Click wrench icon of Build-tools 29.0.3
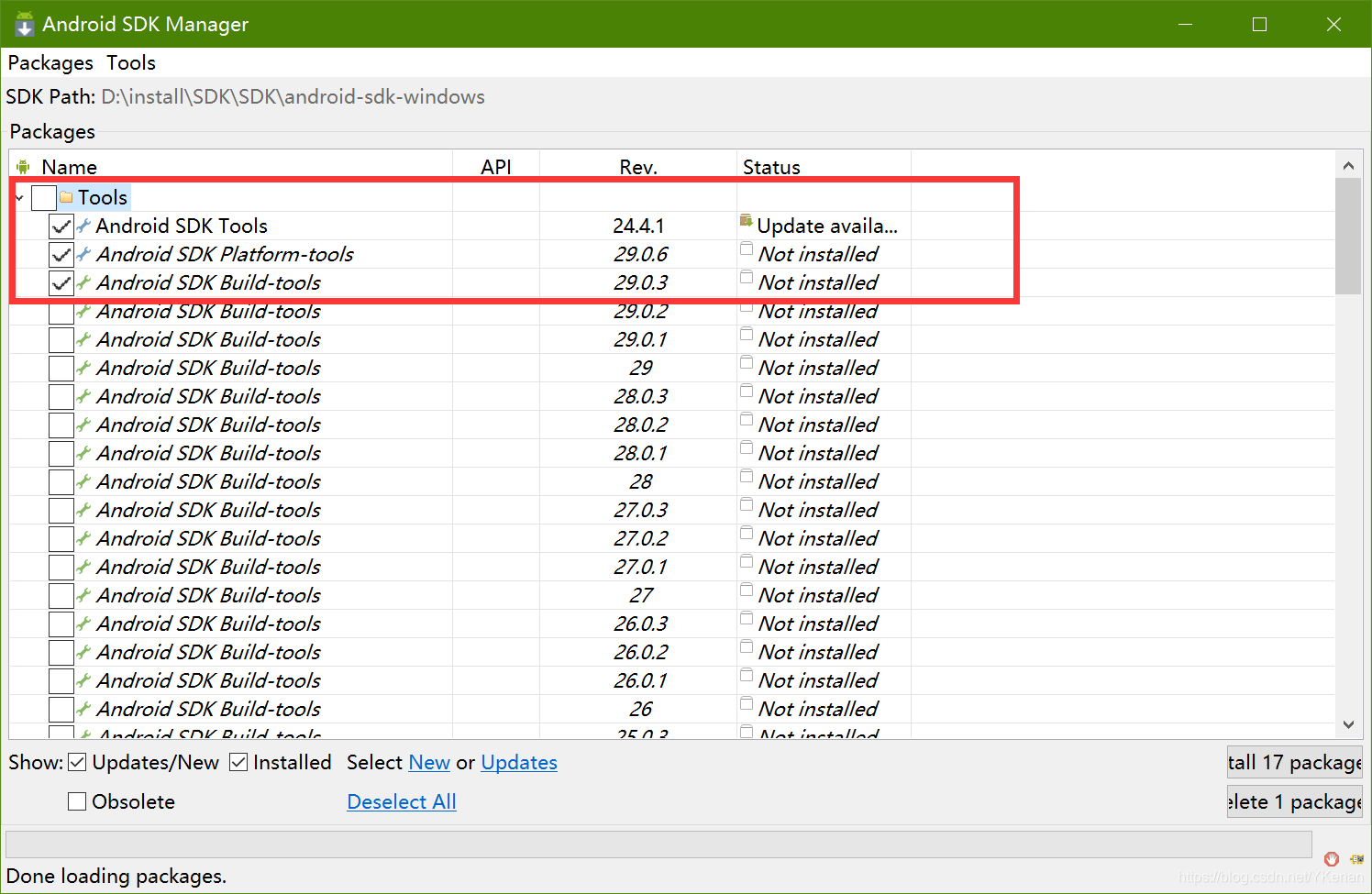 [x=83, y=282]
